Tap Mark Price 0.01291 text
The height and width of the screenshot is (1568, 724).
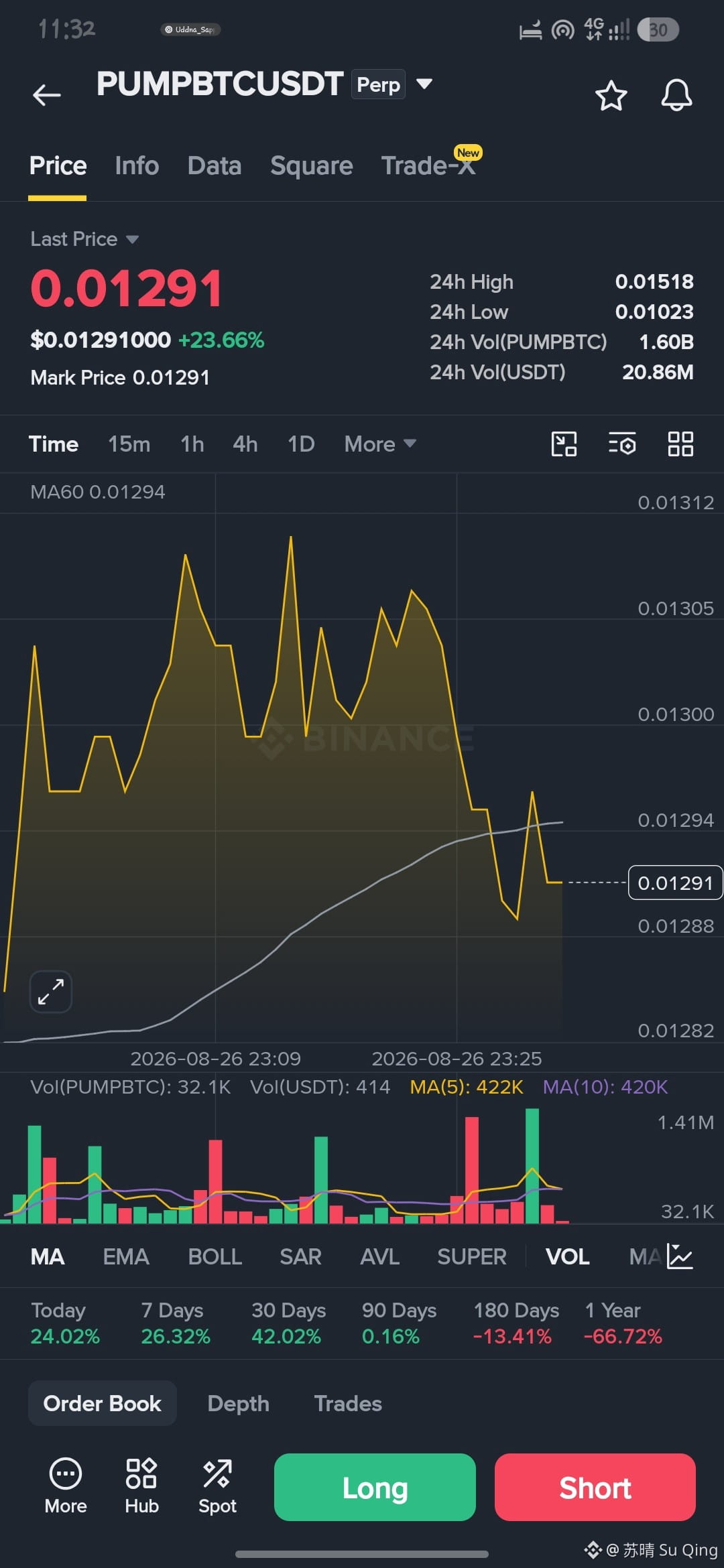(120, 377)
